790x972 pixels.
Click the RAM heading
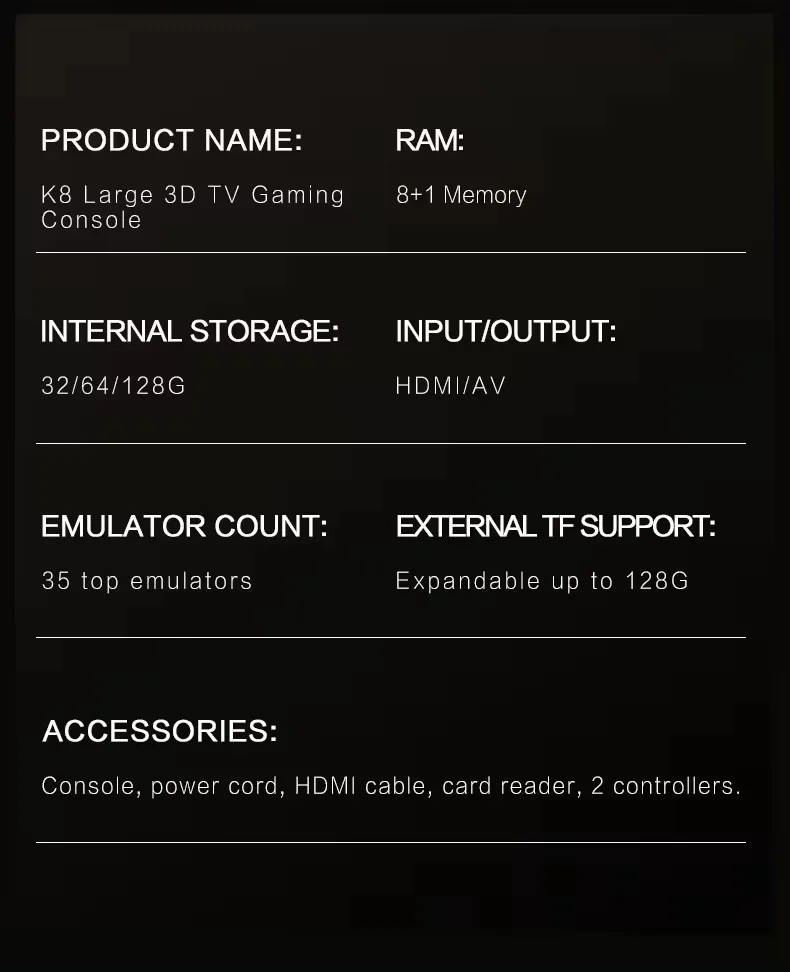(x=430, y=141)
